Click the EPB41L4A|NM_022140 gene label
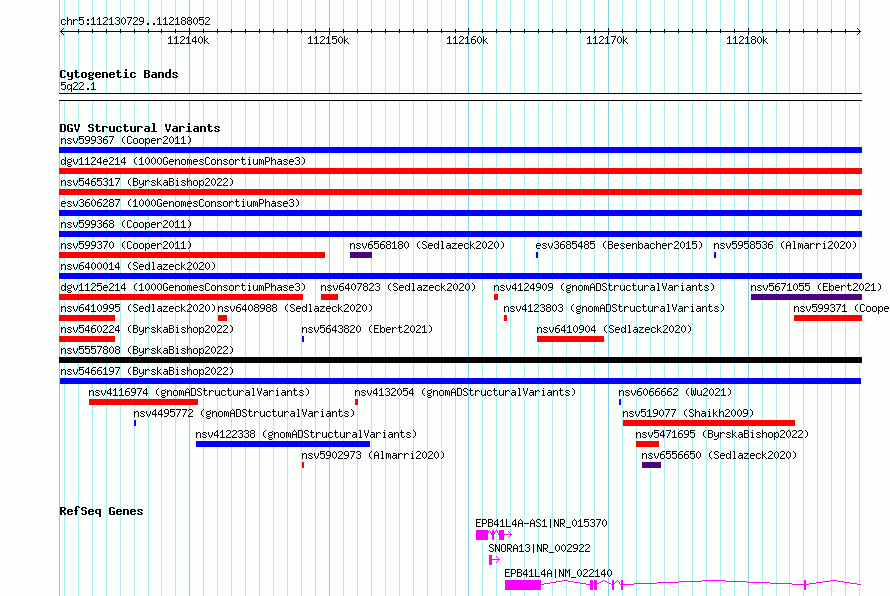Viewport: 890px width, 596px height. (x=559, y=573)
